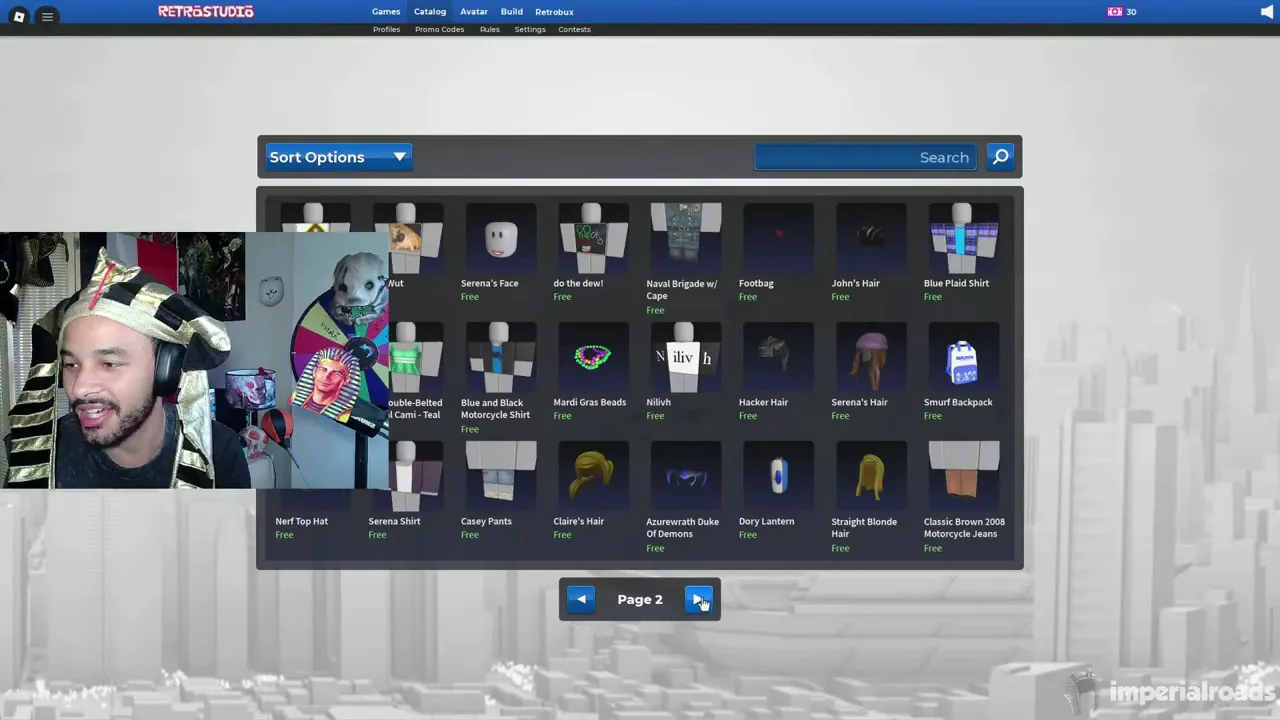Open the hamburger menu icon
The height and width of the screenshot is (720, 1280).
coord(47,16)
